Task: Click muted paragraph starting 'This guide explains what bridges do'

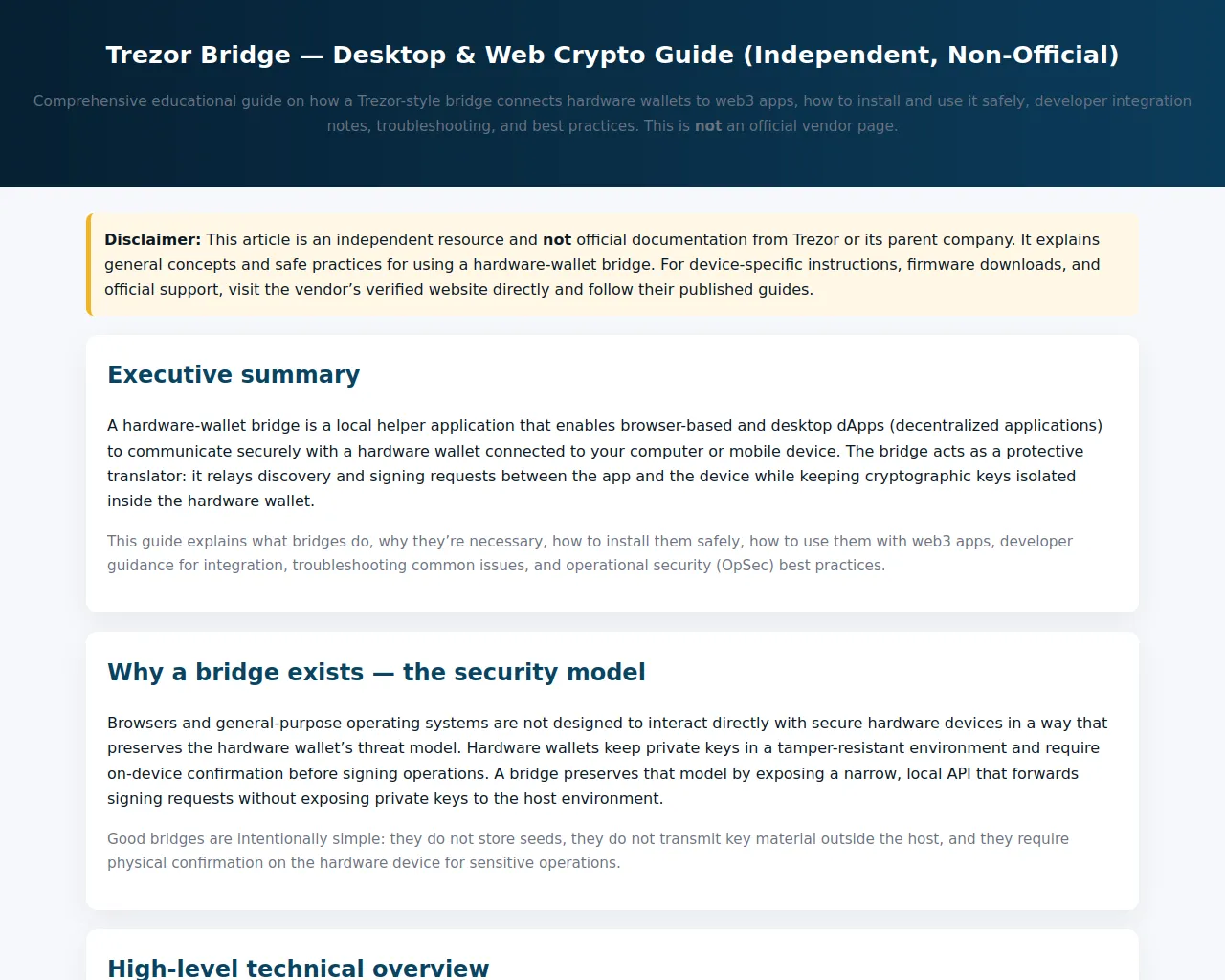Action: 590,553
